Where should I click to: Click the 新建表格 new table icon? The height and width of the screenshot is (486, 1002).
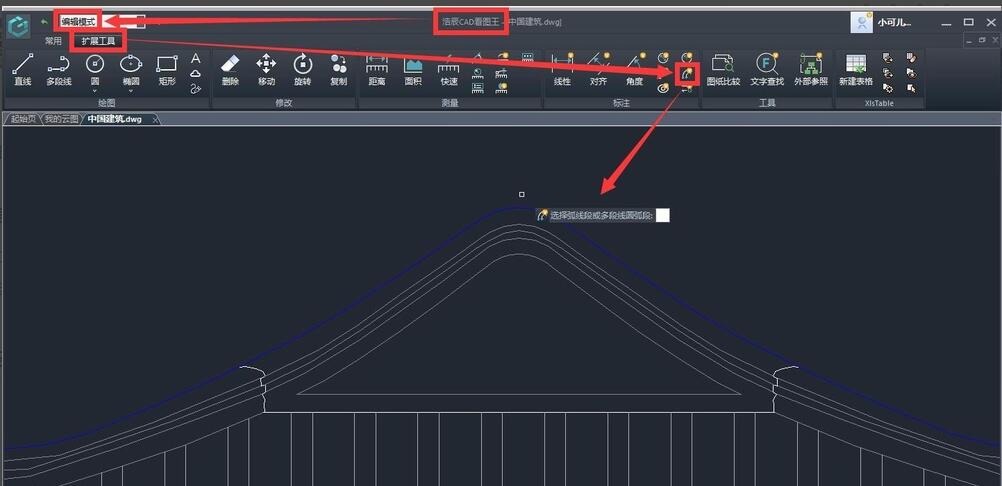[x=855, y=68]
